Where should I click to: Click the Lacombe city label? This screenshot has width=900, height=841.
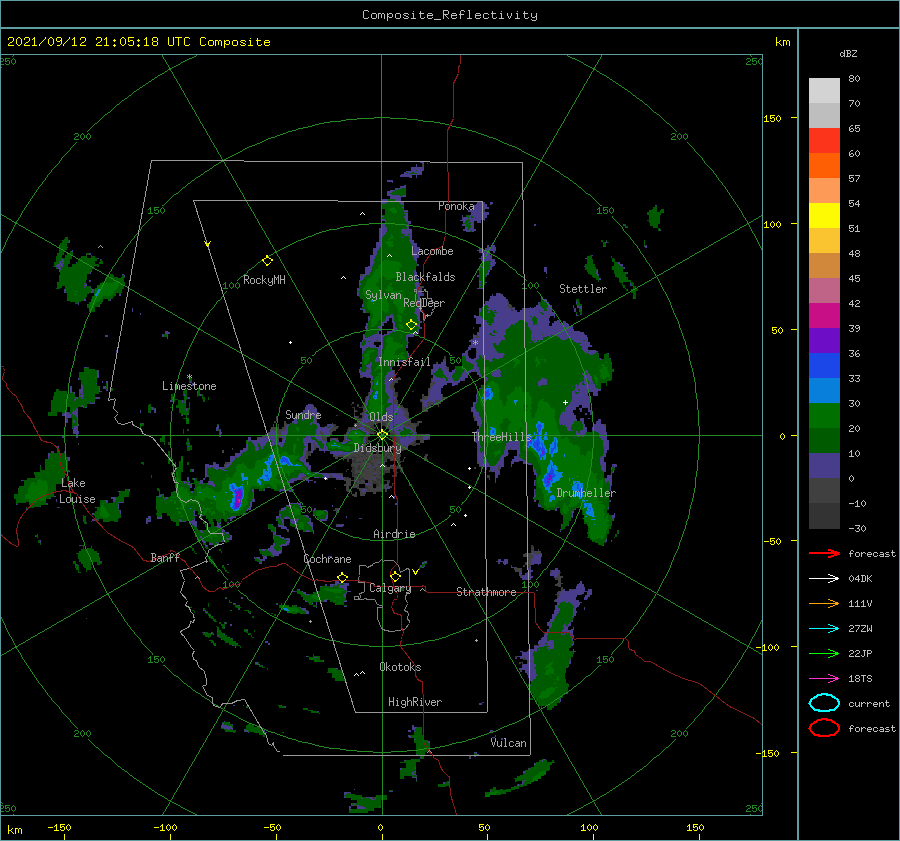(x=432, y=251)
